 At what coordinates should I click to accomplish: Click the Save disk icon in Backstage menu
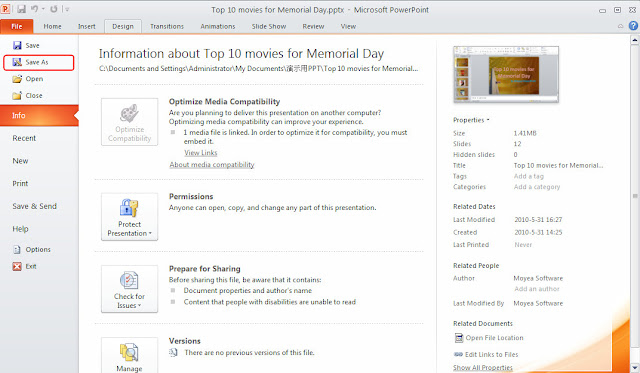pyautogui.click(x=17, y=45)
